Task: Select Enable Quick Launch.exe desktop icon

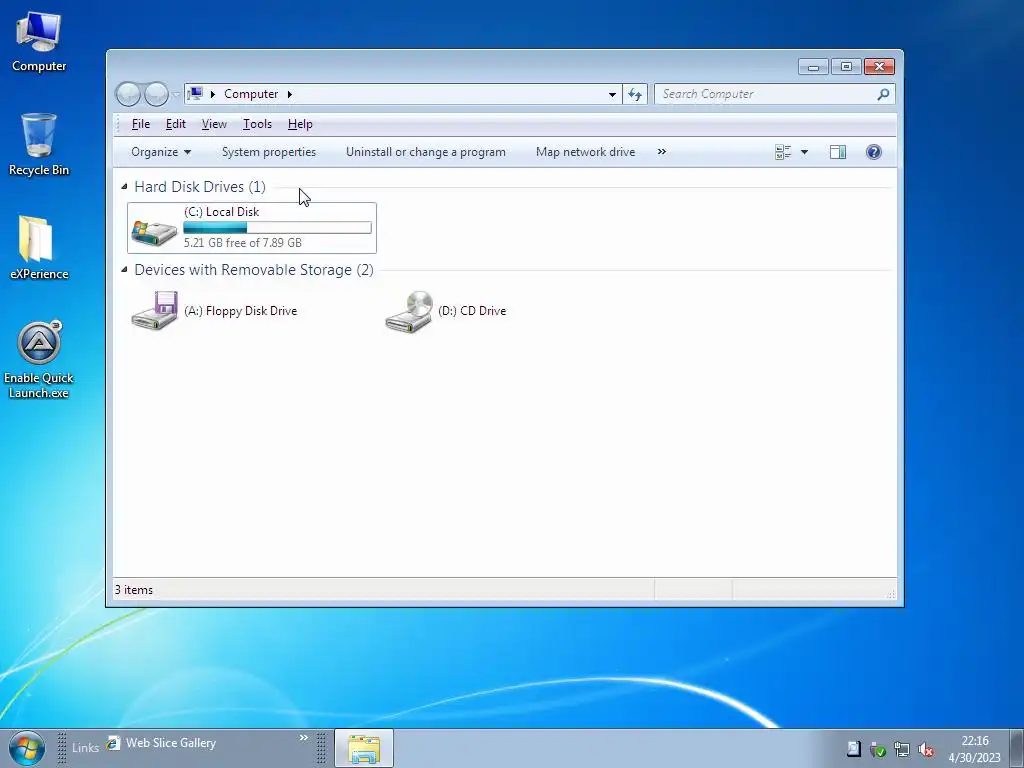Action: pyautogui.click(x=39, y=360)
